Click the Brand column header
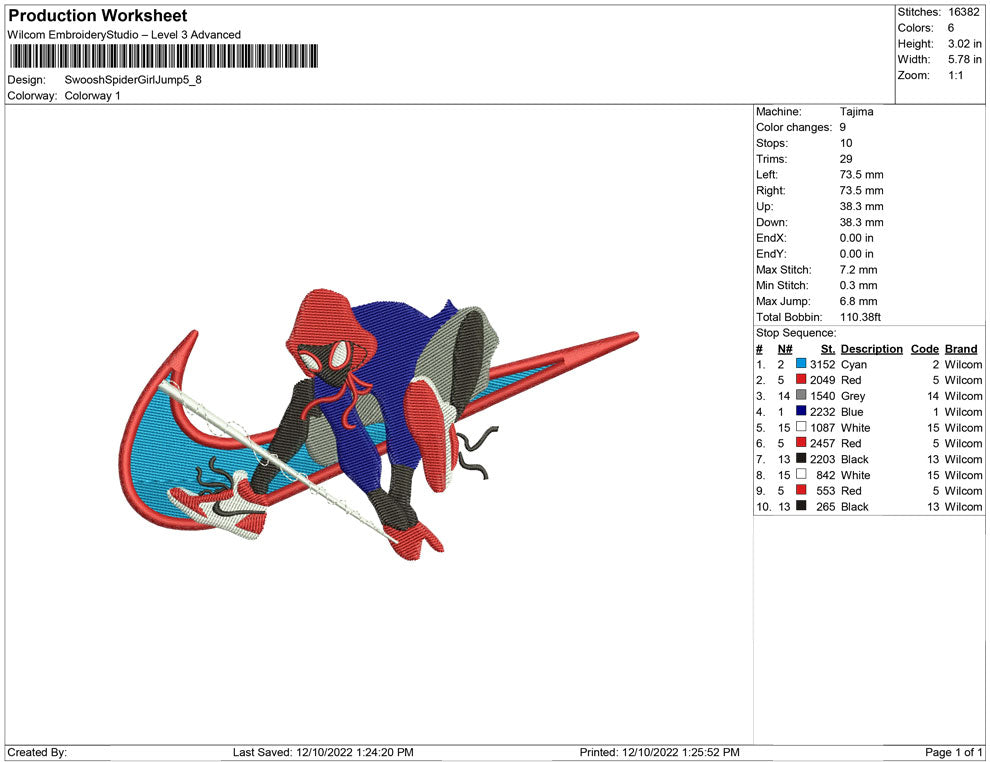The height and width of the screenshot is (762, 990). click(961, 348)
